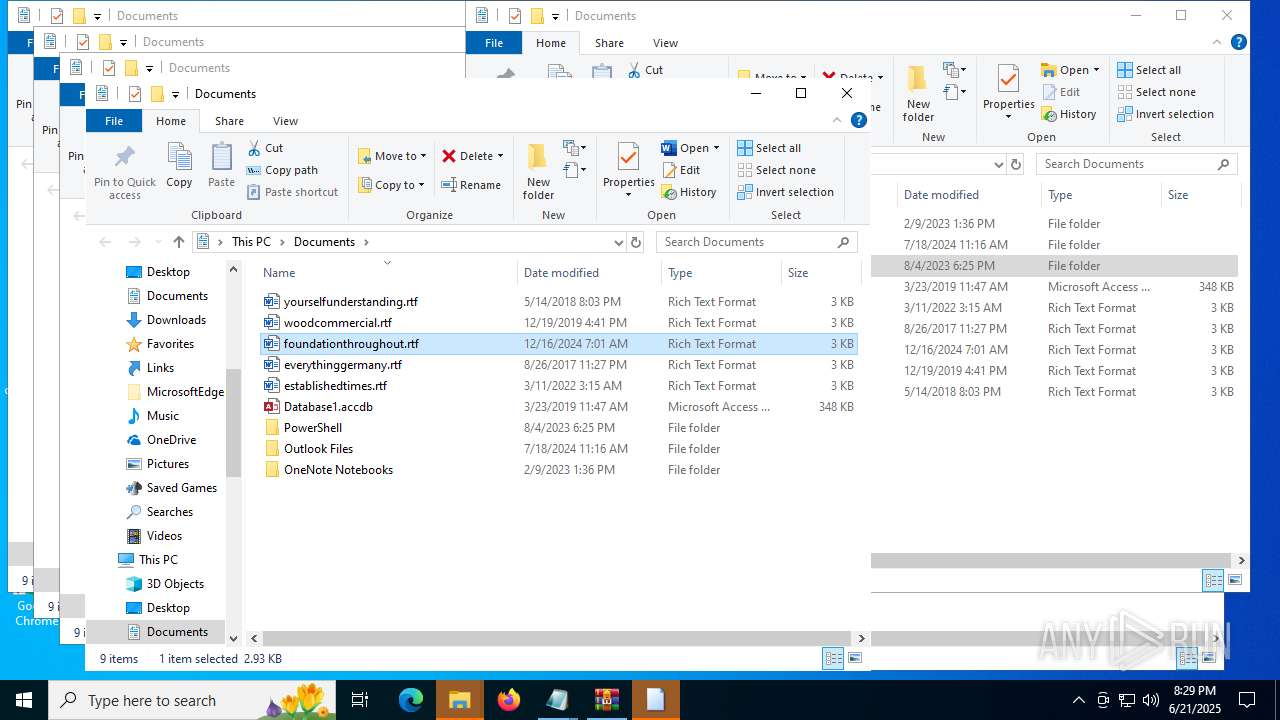Expand the Open dropdown in front window
The image size is (1280, 720).
point(716,148)
